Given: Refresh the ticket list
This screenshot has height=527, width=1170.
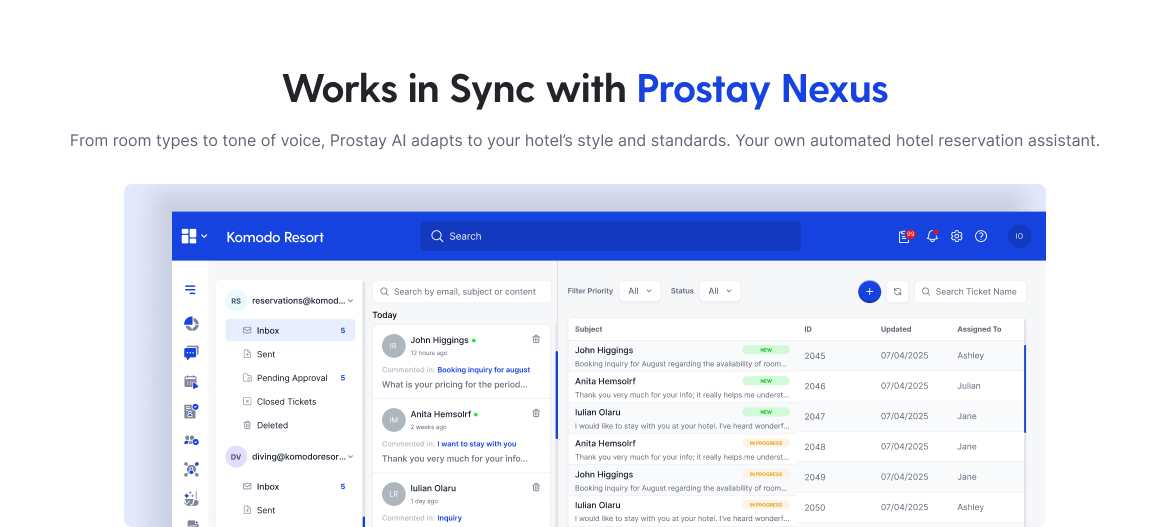Looking at the screenshot, I should pos(898,292).
